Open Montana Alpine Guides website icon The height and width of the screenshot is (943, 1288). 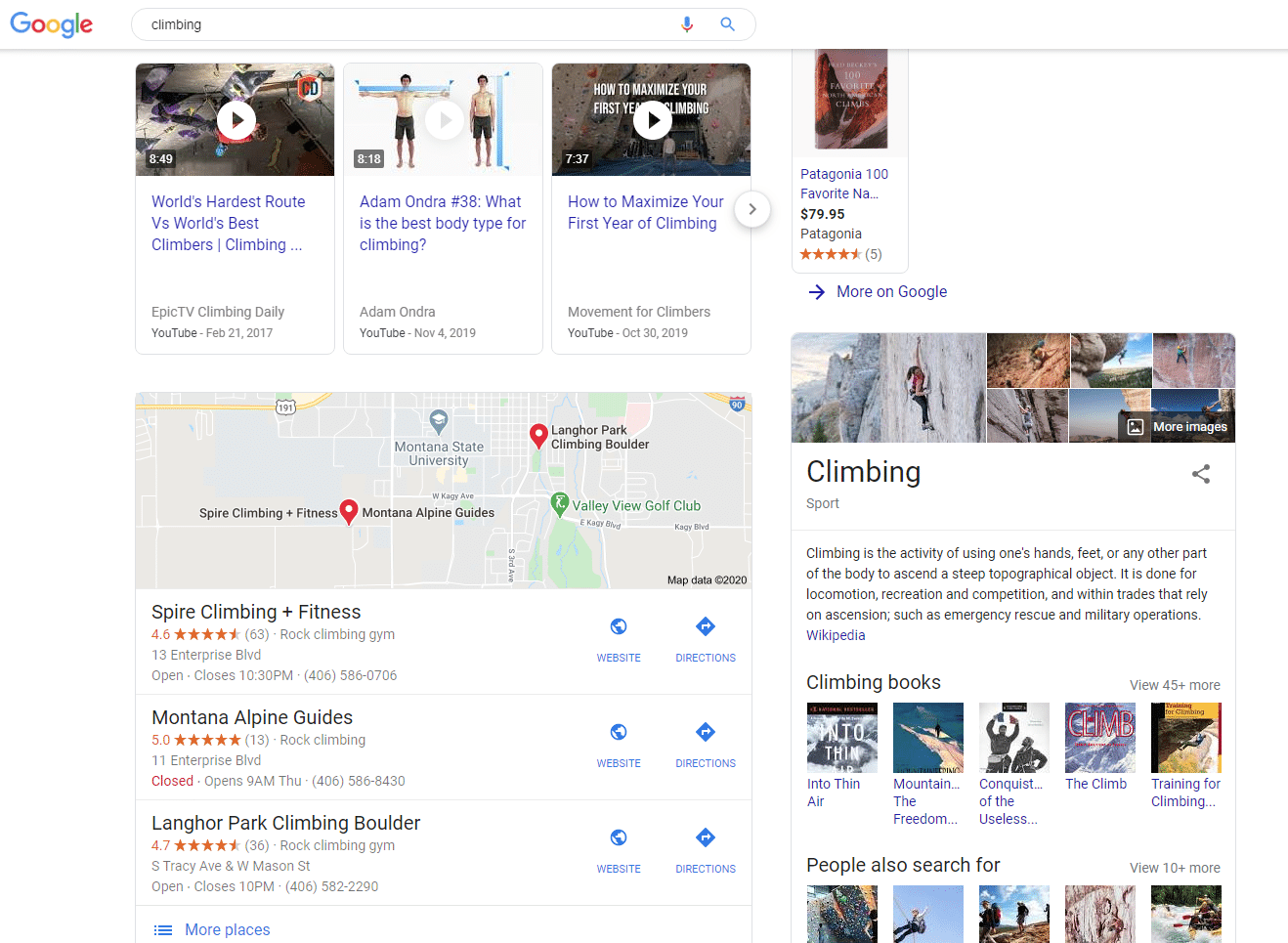pyautogui.click(x=619, y=732)
